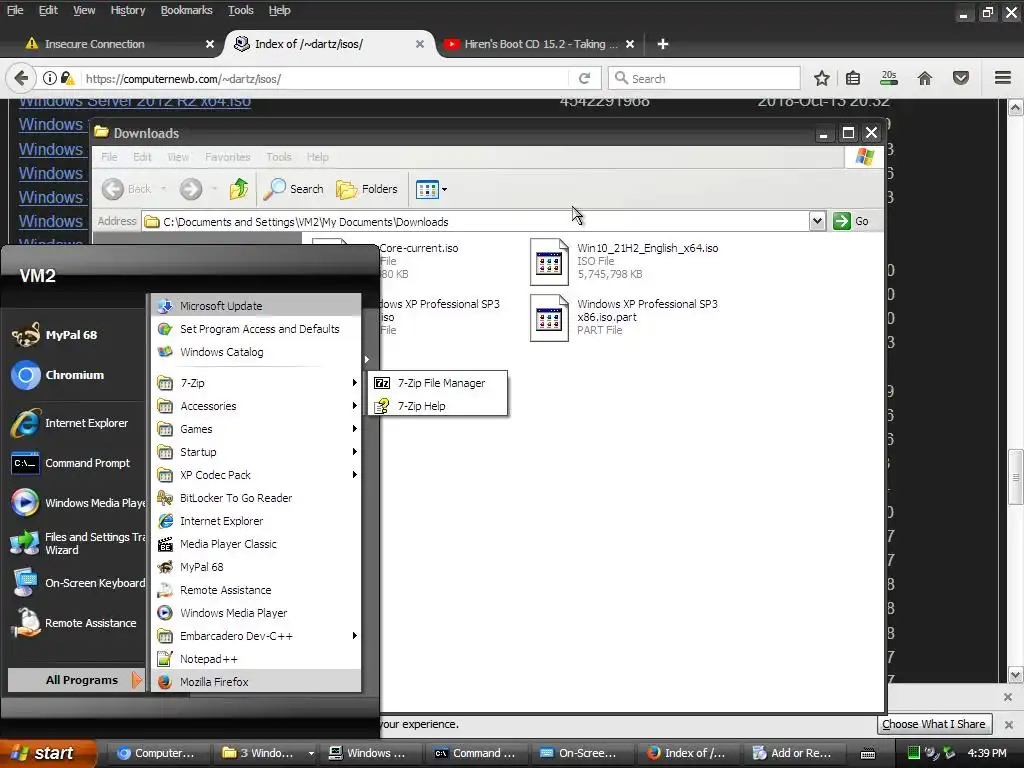Expand Embarcadero Dev-C++ submenu
This screenshot has height=768, width=1024.
(256, 636)
